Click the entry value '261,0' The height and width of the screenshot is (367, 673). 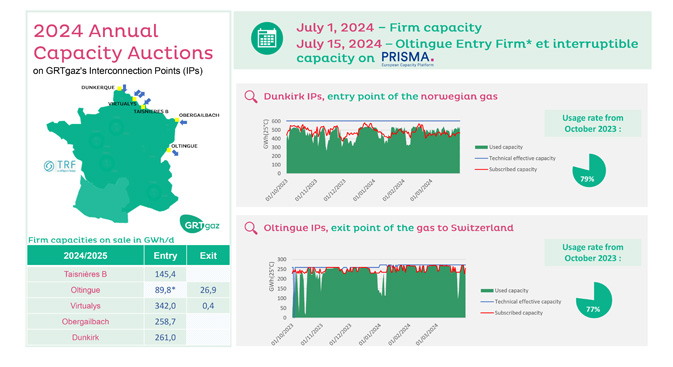click(165, 338)
